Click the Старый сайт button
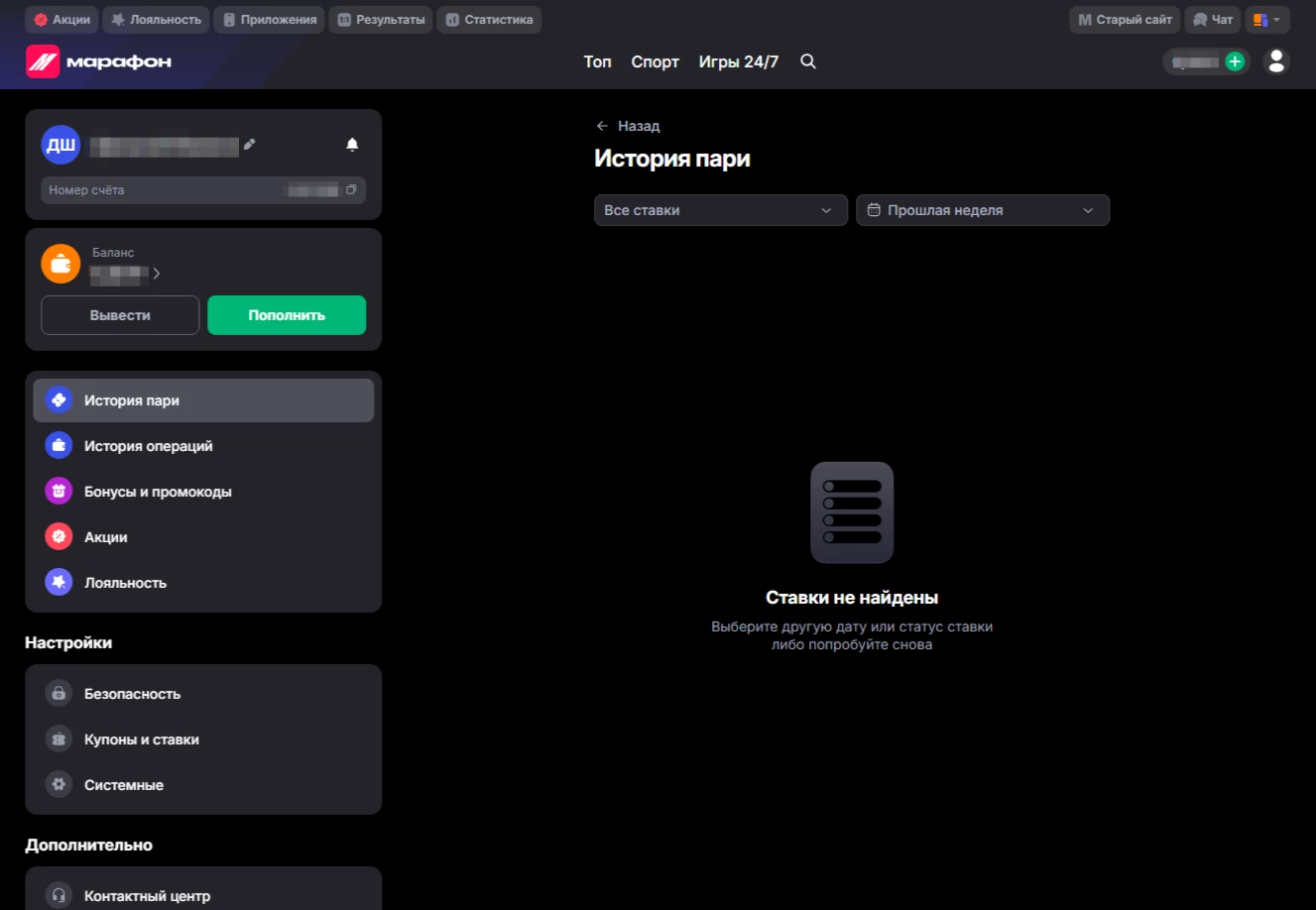 tap(1125, 20)
